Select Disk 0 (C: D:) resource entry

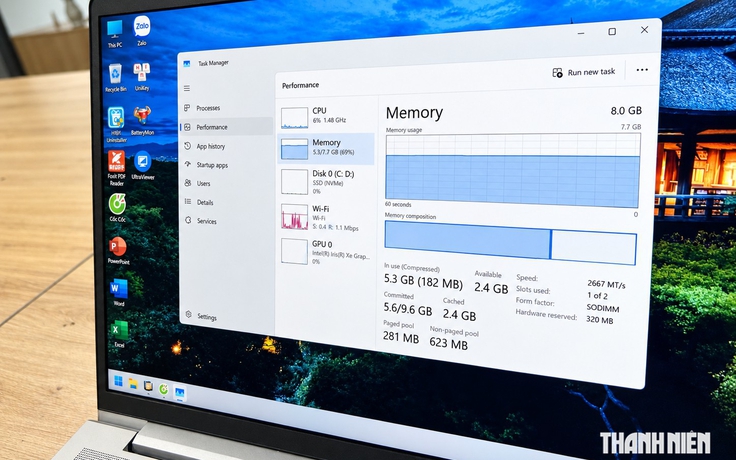point(326,182)
